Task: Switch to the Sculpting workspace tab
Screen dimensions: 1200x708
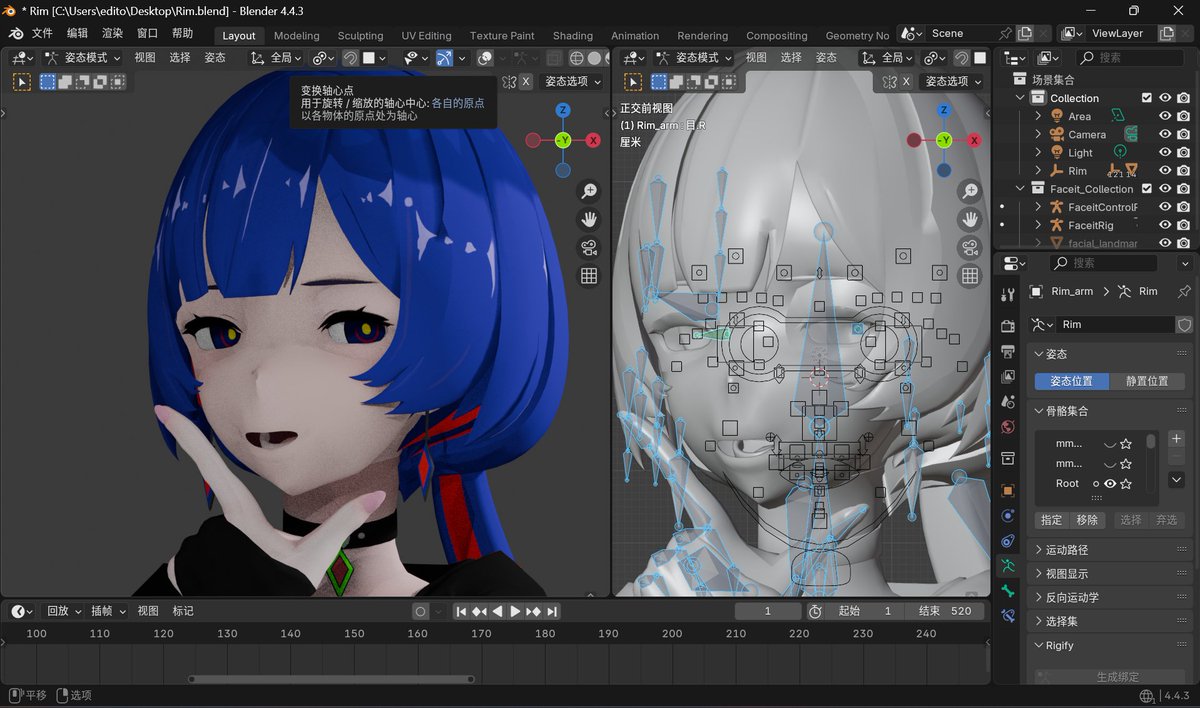Action: click(361, 36)
